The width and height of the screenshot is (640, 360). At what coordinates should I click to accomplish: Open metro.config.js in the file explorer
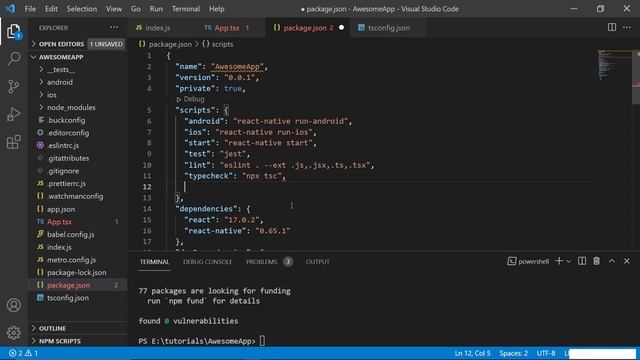click(x=78, y=260)
